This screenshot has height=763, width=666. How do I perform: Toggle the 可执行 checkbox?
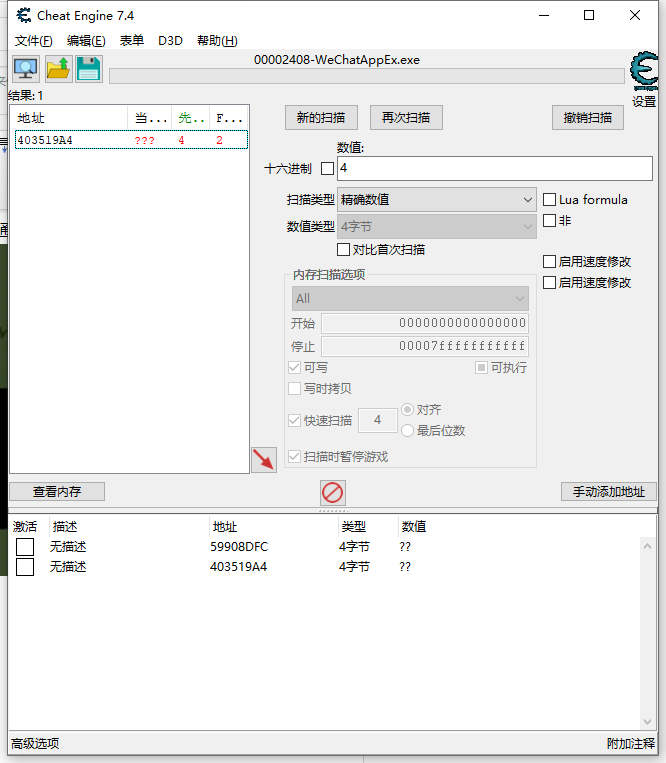click(481, 367)
